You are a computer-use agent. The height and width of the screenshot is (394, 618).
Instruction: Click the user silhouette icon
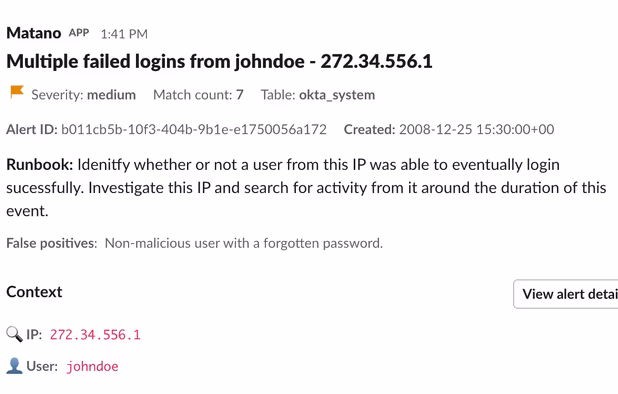pos(15,366)
